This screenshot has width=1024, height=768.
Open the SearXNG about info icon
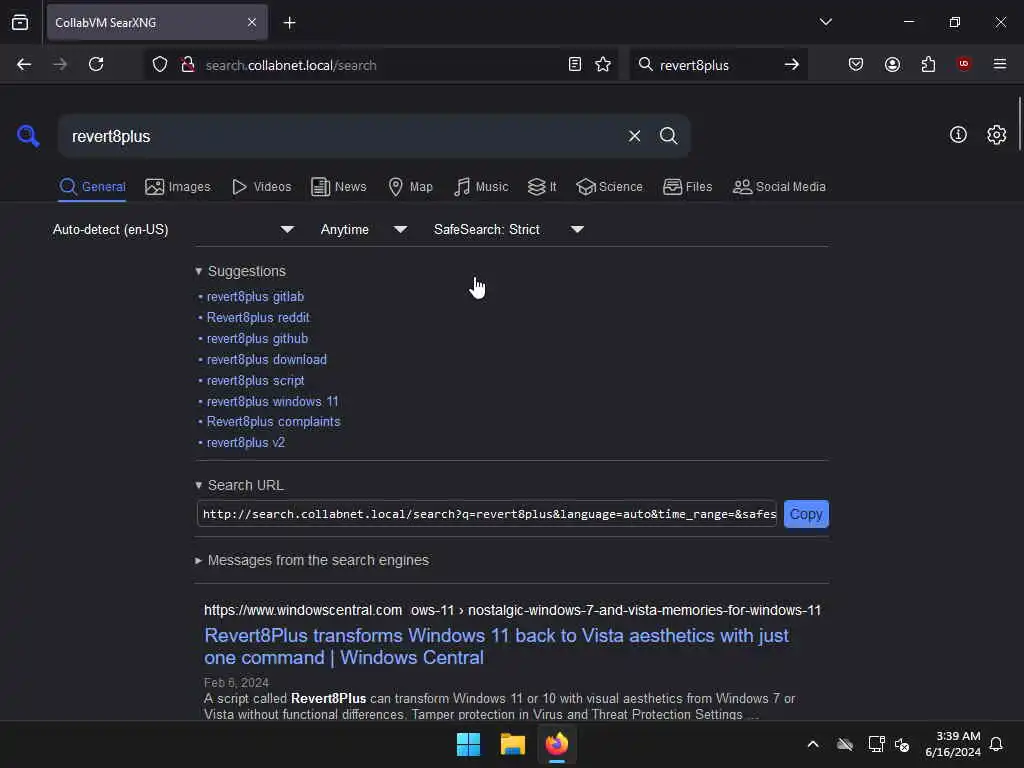958,135
